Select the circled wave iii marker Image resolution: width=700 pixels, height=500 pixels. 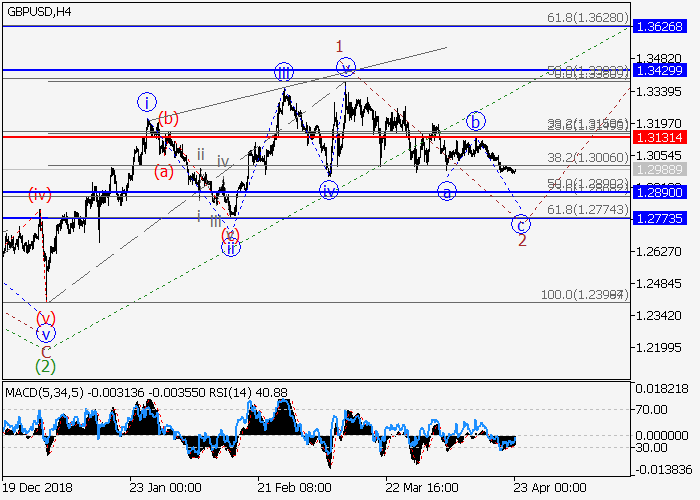click(x=284, y=72)
